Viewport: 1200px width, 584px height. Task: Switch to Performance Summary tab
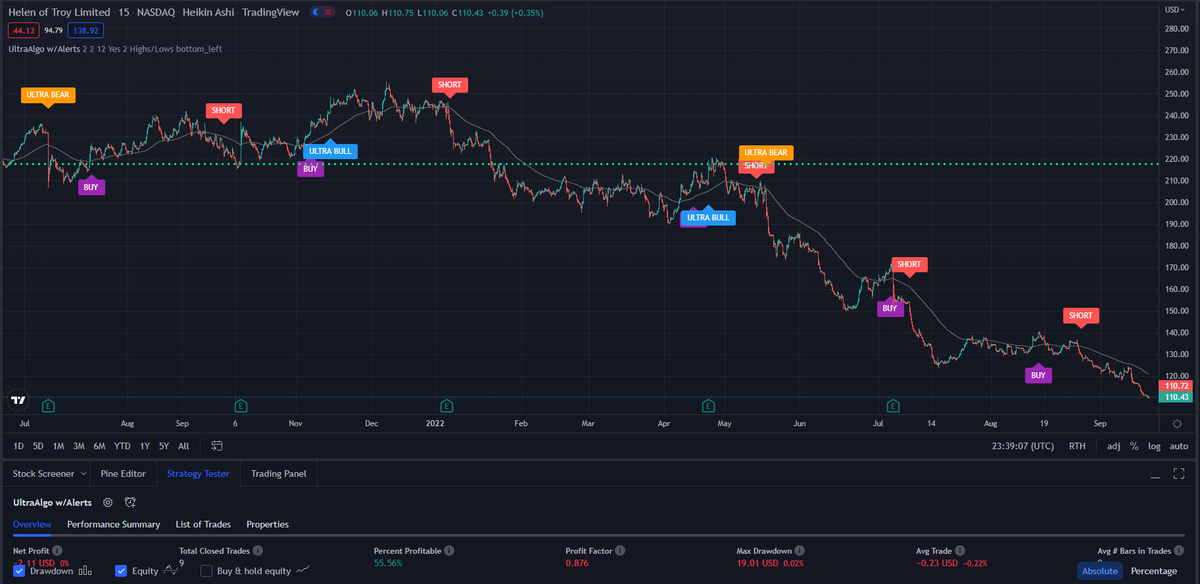[113, 524]
